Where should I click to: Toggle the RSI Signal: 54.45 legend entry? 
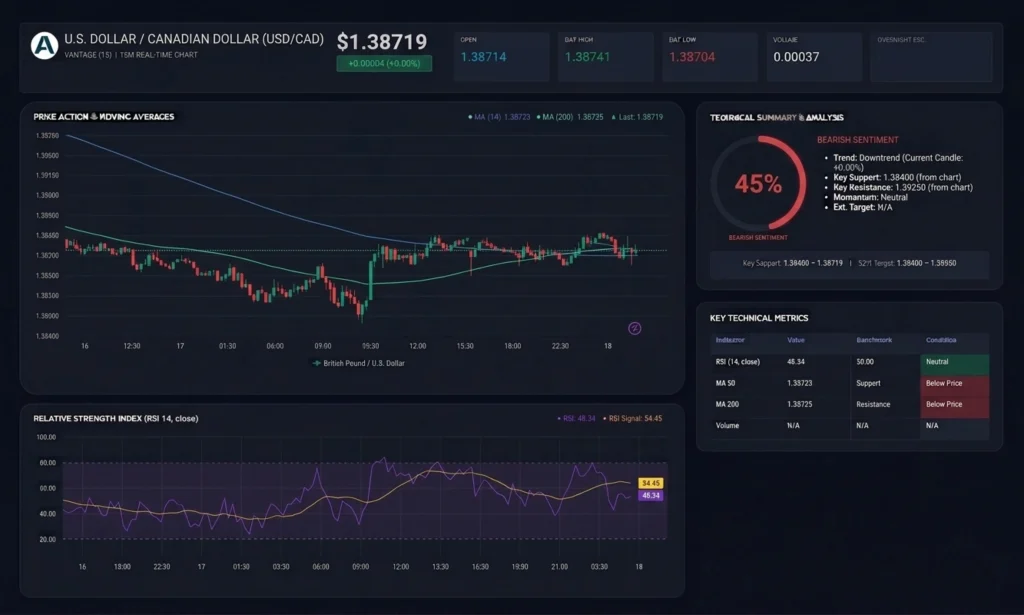pyautogui.click(x=632, y=418)
